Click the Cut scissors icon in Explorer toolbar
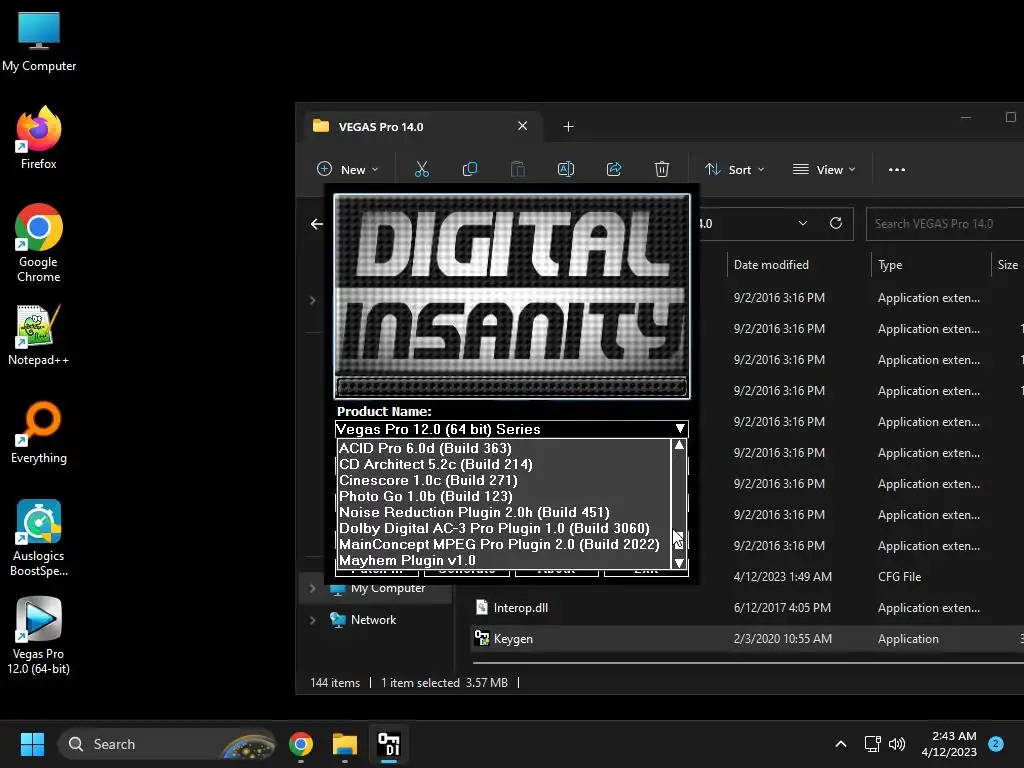Viewport: 1024px width, 768px height. pyautogui.click(x=422, y=170)
